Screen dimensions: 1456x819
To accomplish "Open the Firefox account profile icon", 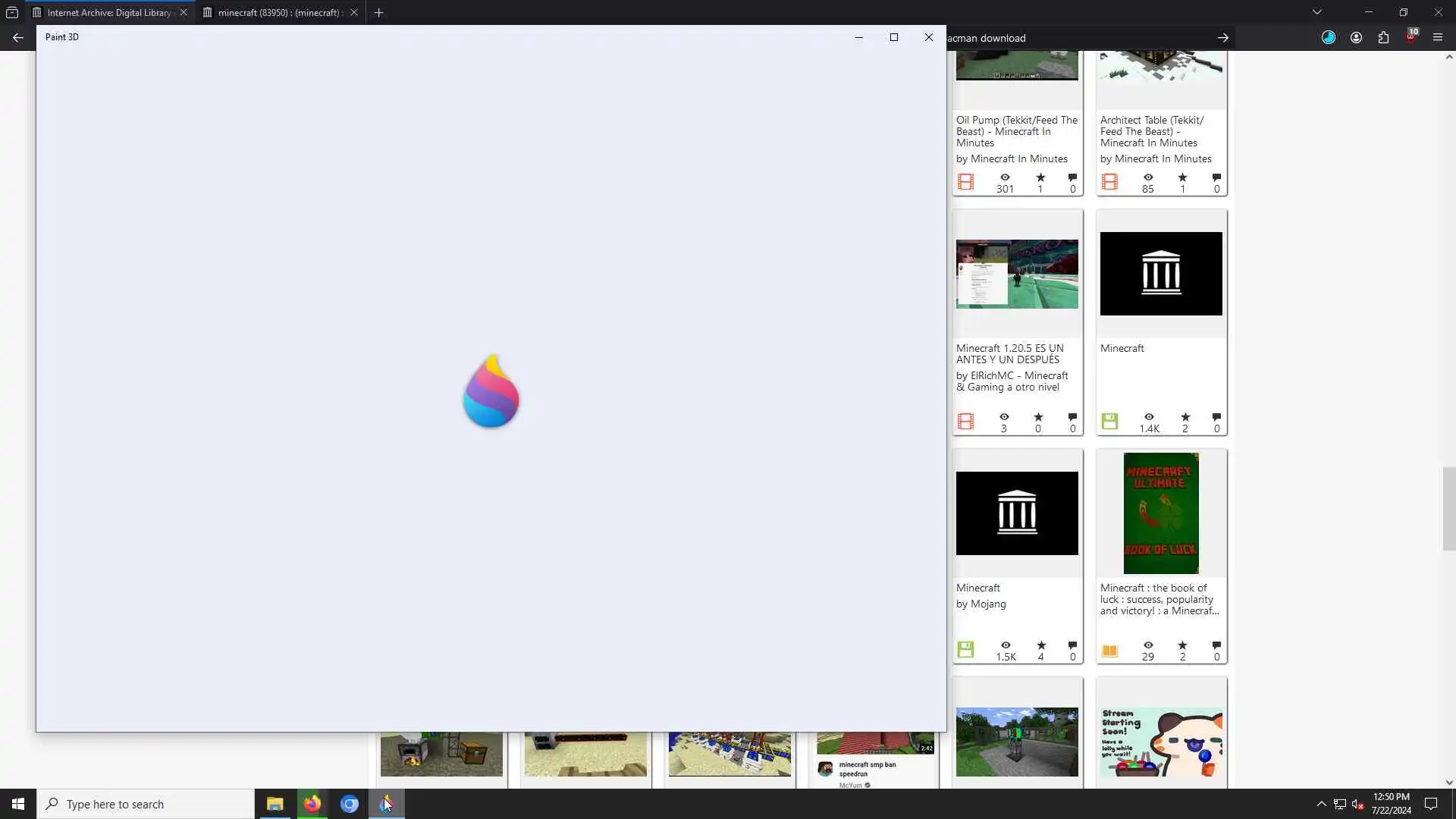I will pyautogui.click(x=1356, y=38).
